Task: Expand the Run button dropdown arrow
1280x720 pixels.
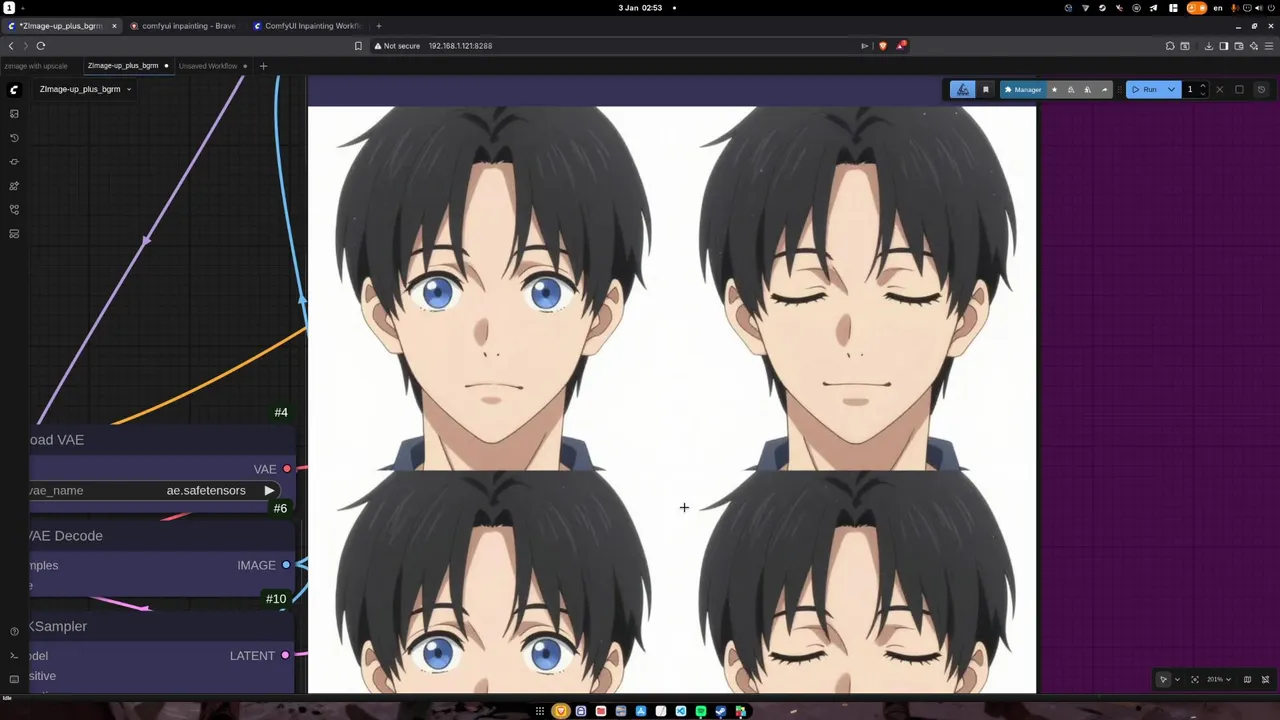Action: coord(1171,90)
